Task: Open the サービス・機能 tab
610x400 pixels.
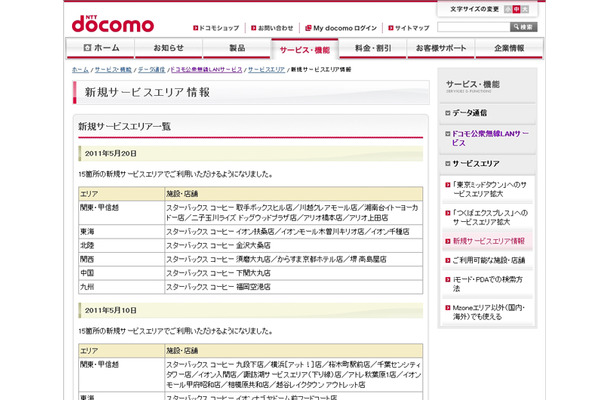Action: click(x=305, y=49)
